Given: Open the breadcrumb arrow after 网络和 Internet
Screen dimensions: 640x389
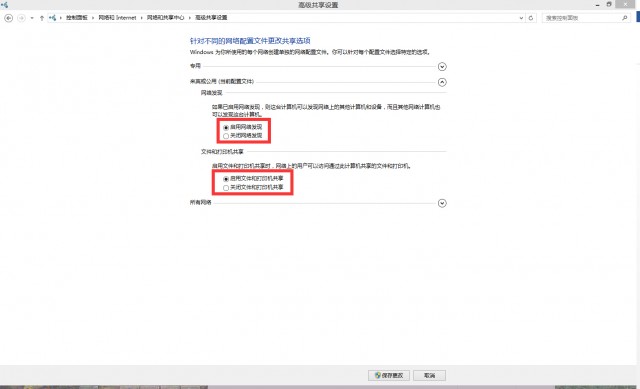Looking at the screenshot, I should click(x=142, y=18).
